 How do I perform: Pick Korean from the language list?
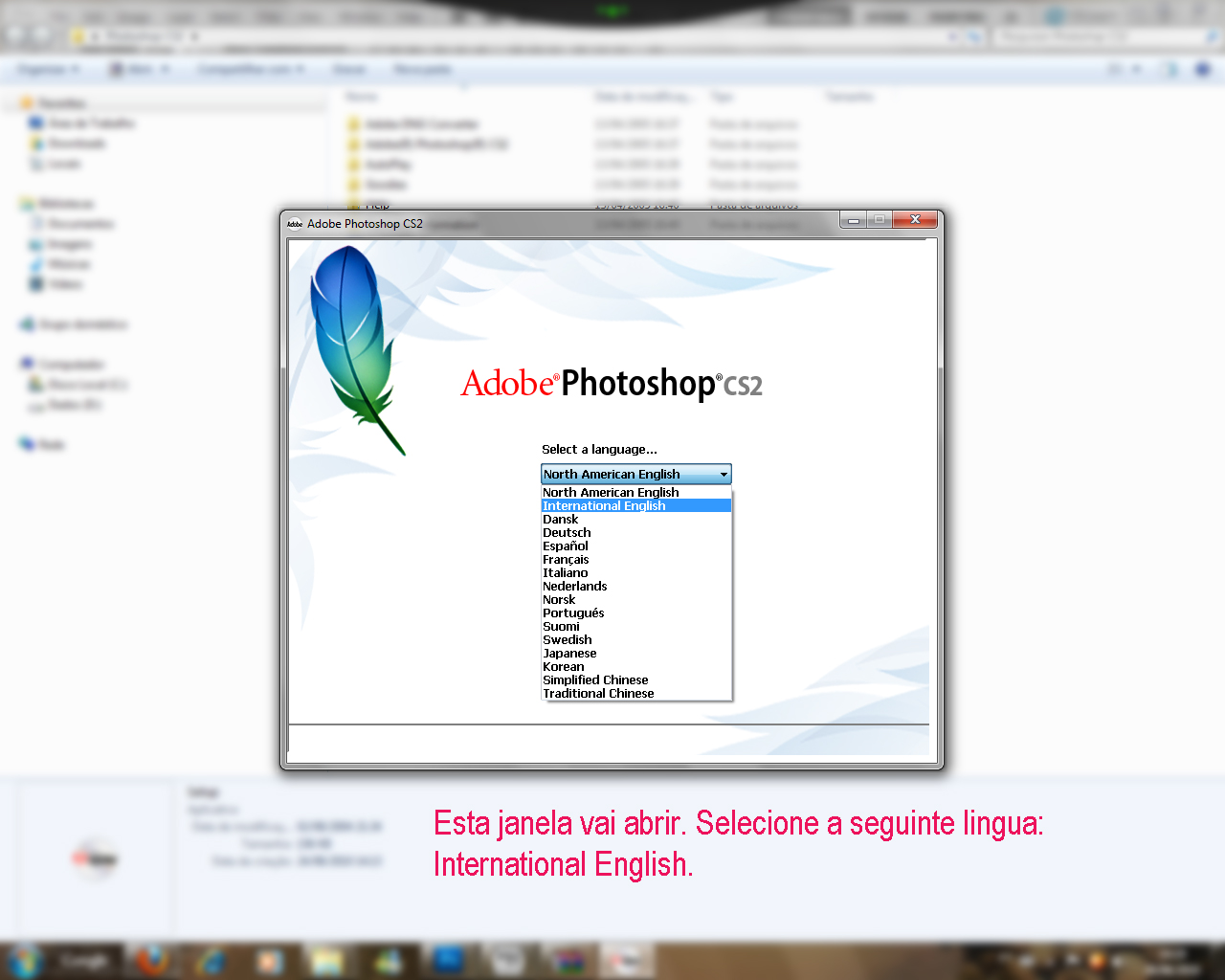coord(636,666)
